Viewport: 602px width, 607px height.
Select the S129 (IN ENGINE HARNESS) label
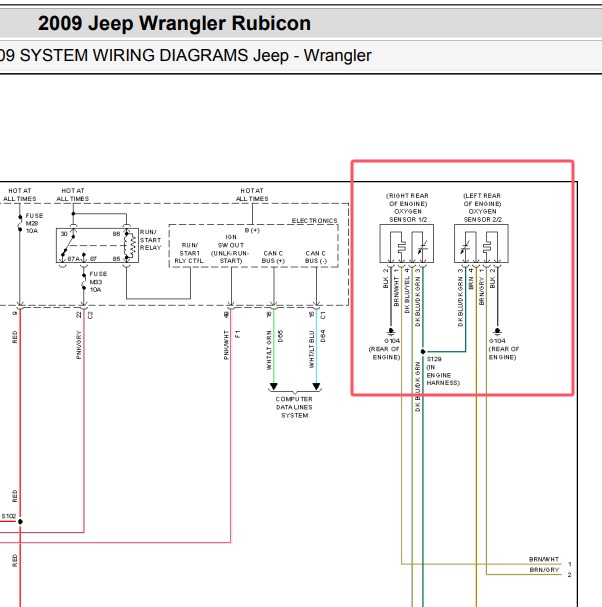443,371
